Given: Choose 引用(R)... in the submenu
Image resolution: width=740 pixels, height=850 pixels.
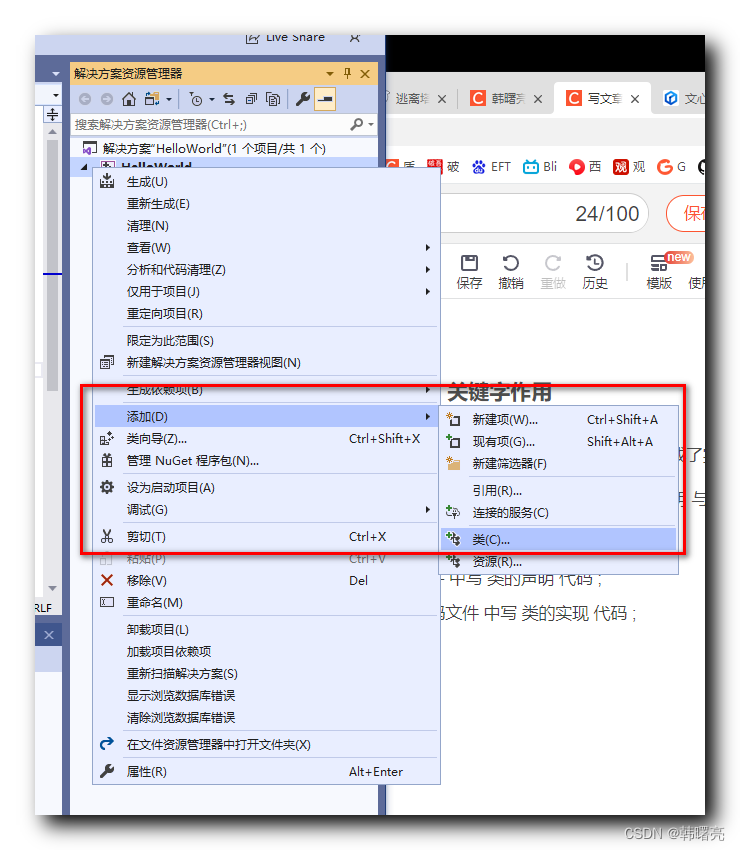Looking at the screenshot, I should (x=559, y=491).
